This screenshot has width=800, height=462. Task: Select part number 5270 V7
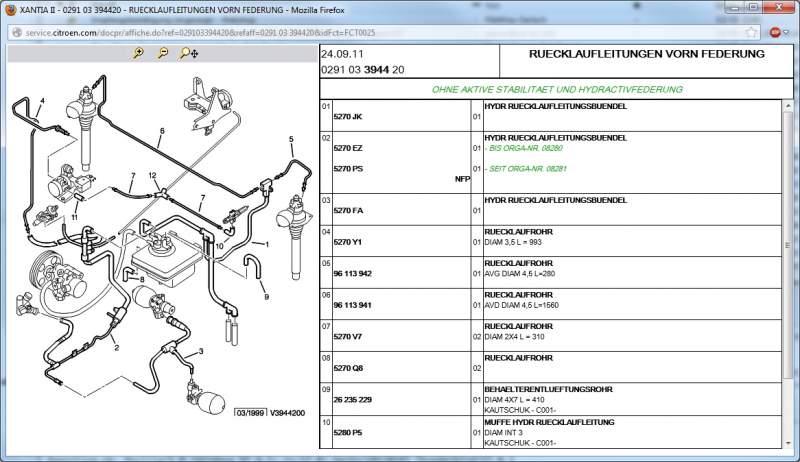pos(347,337)
